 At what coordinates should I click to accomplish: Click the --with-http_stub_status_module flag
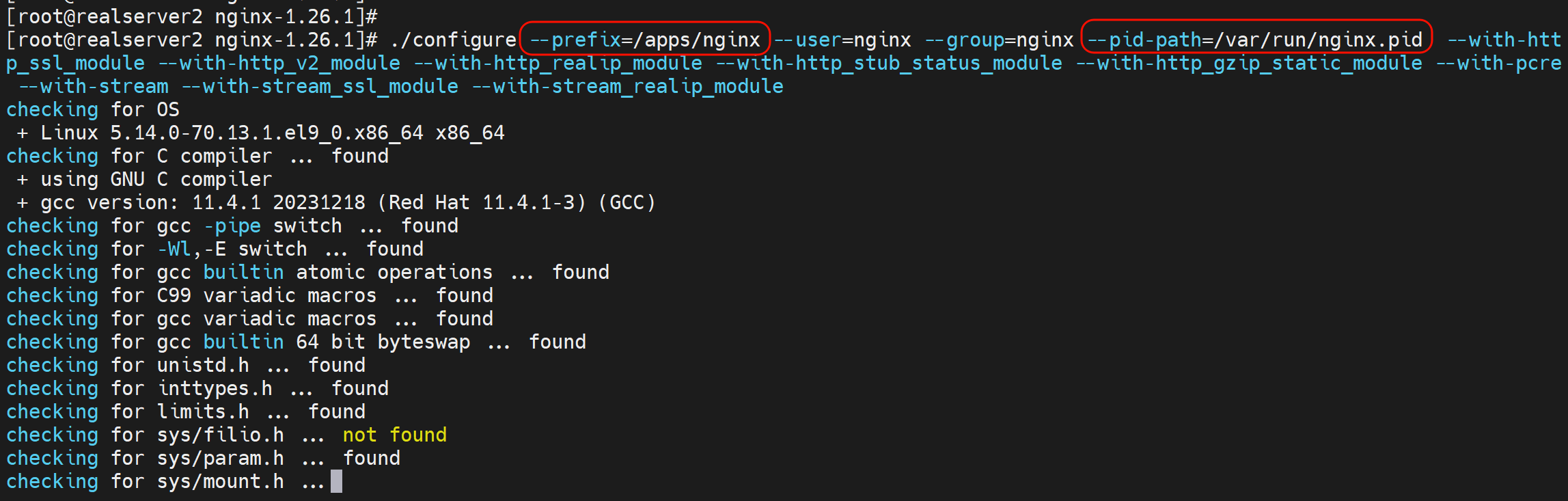pos(889,63)
